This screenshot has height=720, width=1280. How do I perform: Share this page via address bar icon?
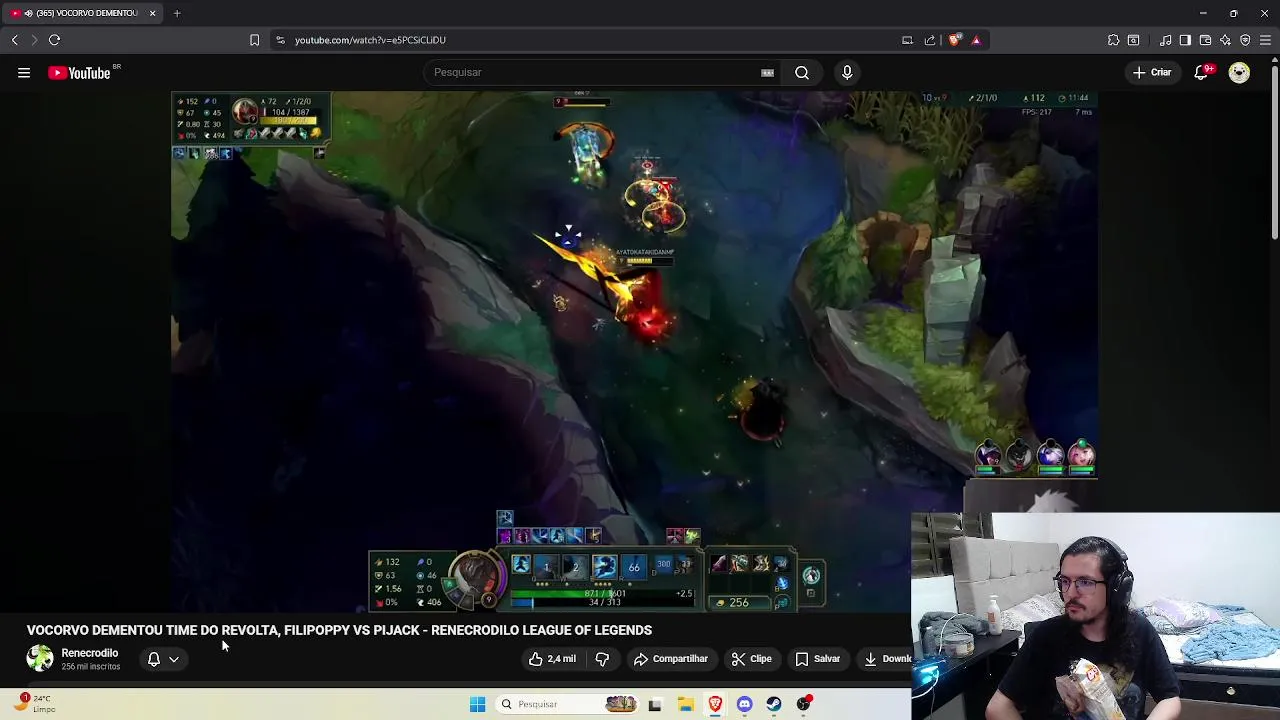coord(930,40)
